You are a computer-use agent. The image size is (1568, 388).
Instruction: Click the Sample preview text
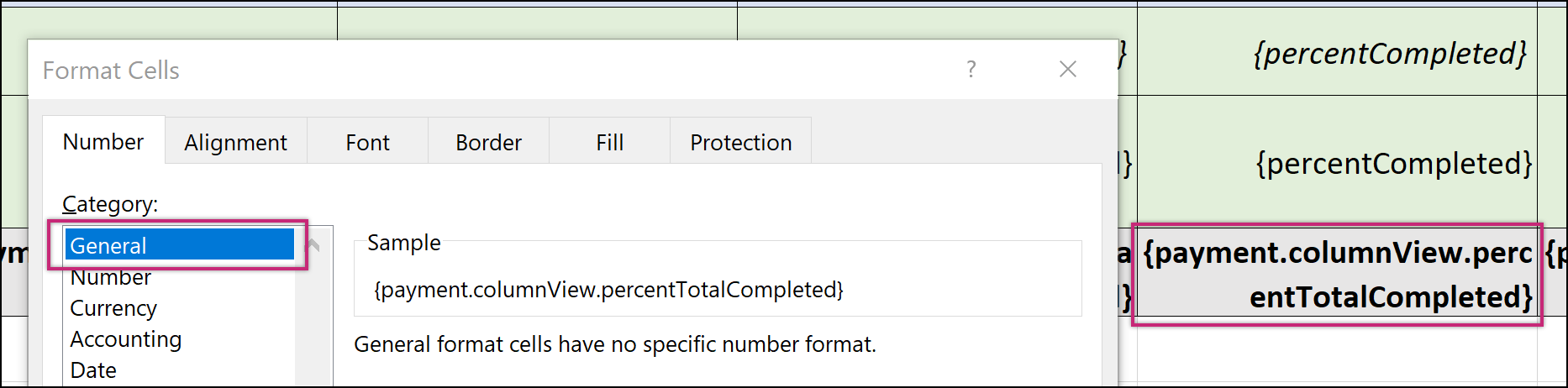pos(608,290)
